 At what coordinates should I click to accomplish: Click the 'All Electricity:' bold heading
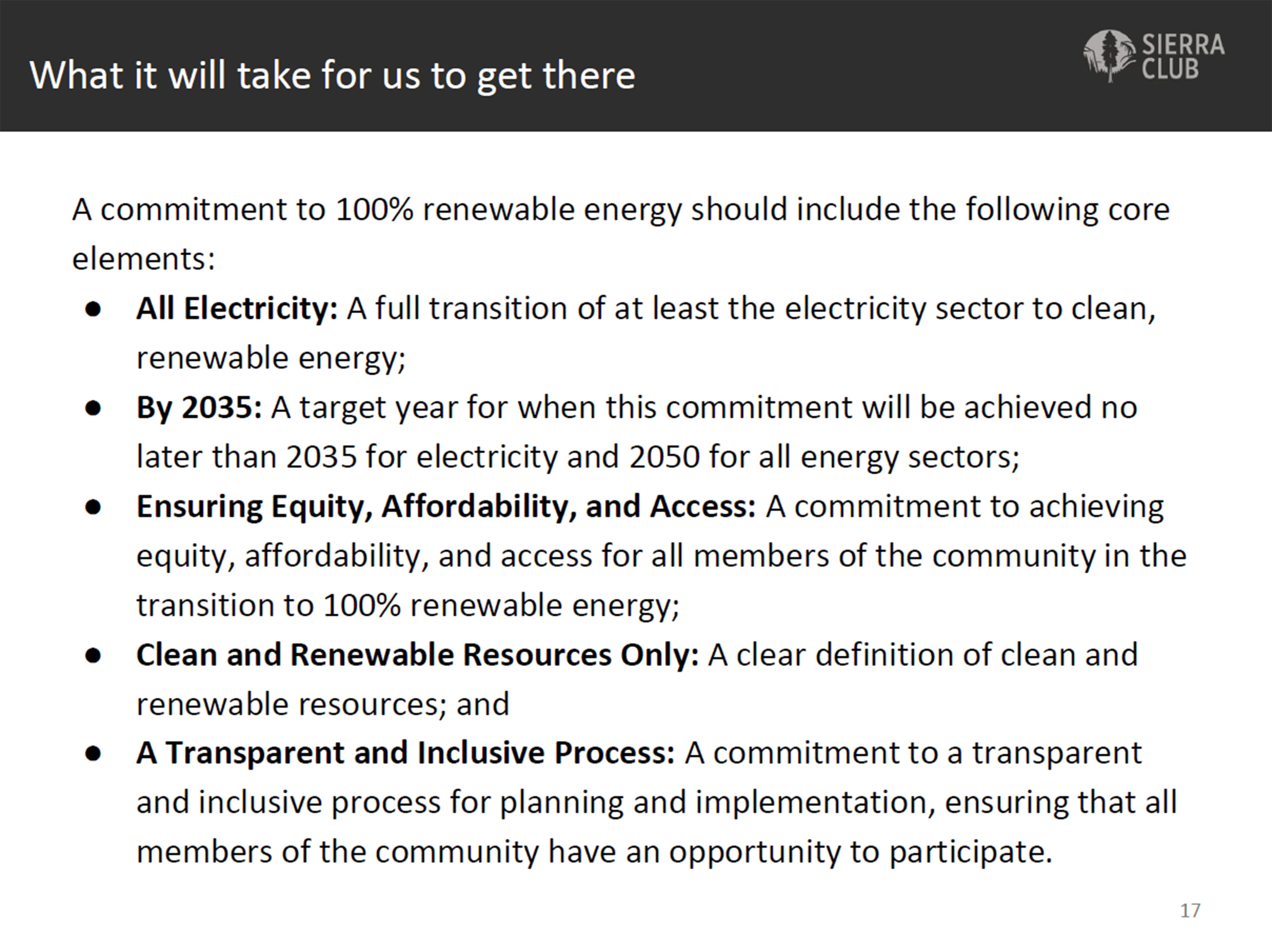pyautogui.click(x=237, y=308)
